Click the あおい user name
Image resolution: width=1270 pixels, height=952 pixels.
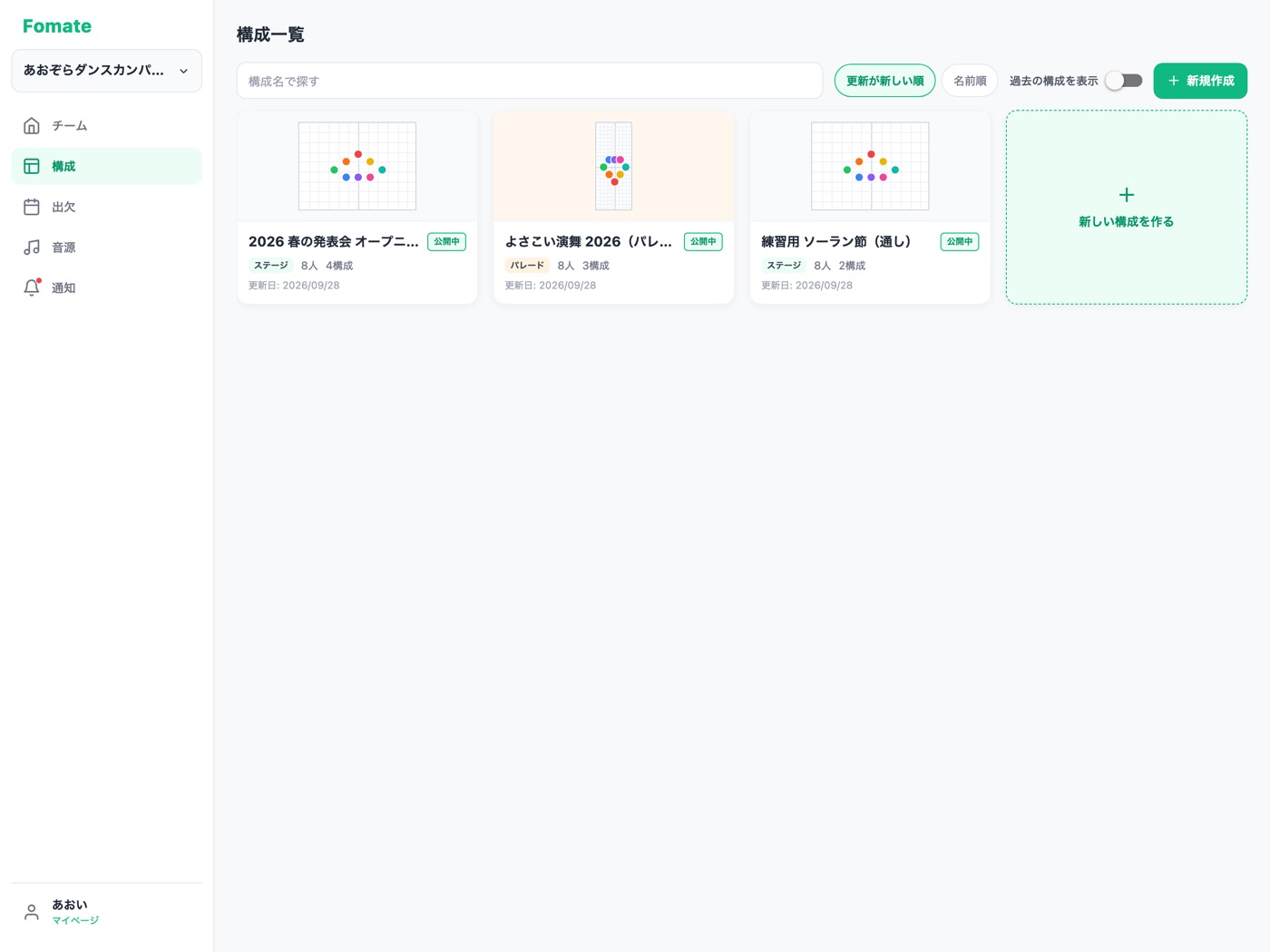[x=70, y=905]
